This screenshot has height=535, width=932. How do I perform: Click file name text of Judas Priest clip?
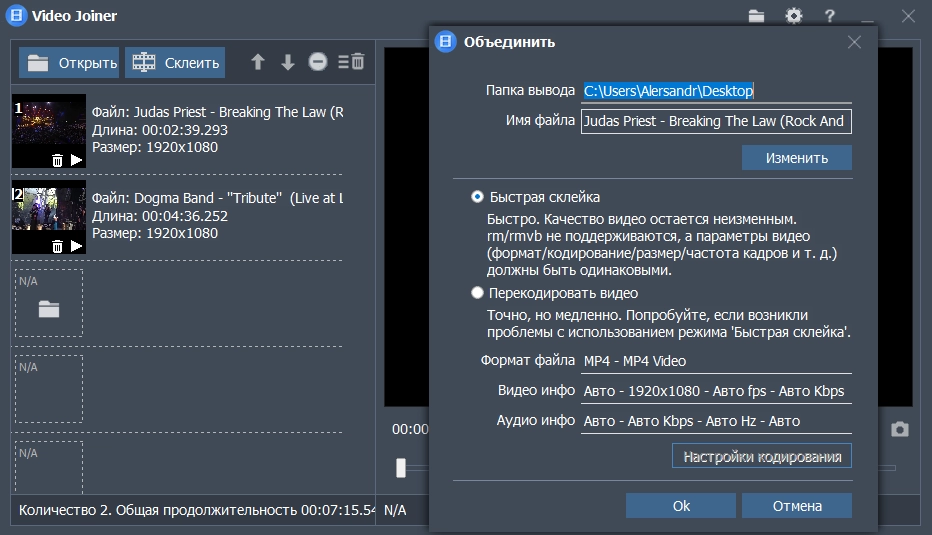pyautogui.click(x=218, y=112)
